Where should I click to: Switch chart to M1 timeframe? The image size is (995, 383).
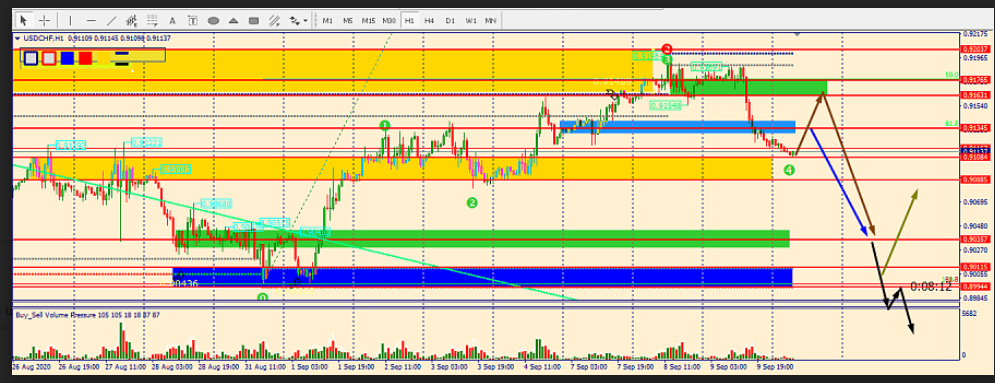327,20
